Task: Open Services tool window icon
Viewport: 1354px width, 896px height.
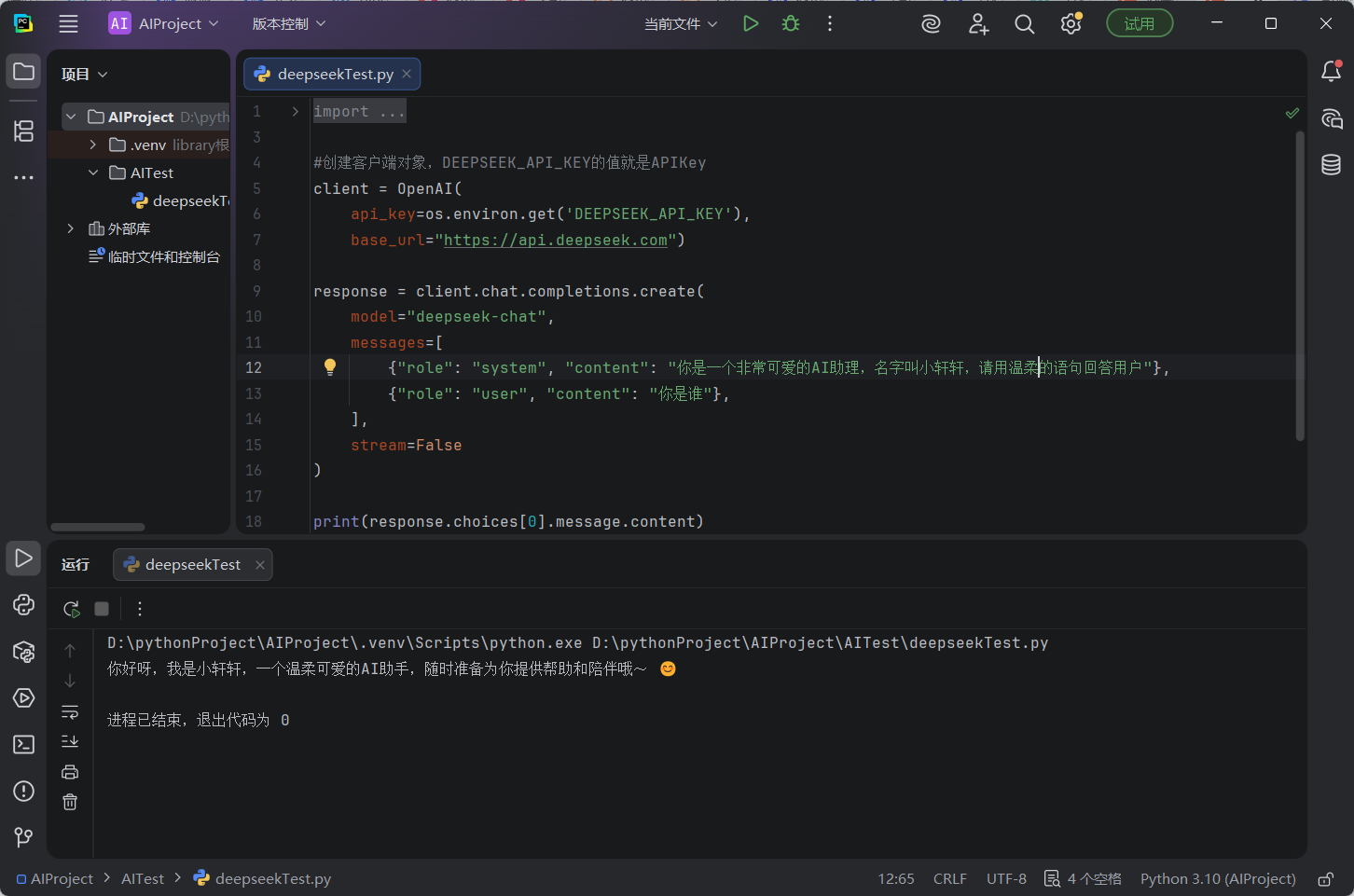Action: (x=24, y=698)
